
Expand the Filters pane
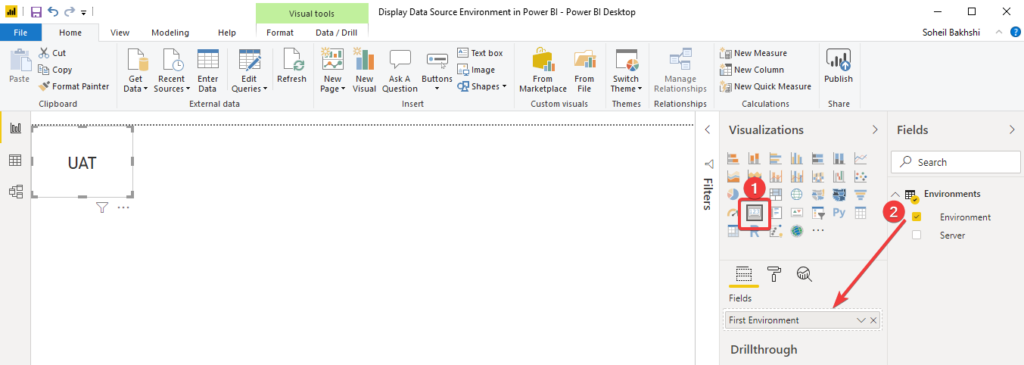pyautogui.click(x=707, y=130)
